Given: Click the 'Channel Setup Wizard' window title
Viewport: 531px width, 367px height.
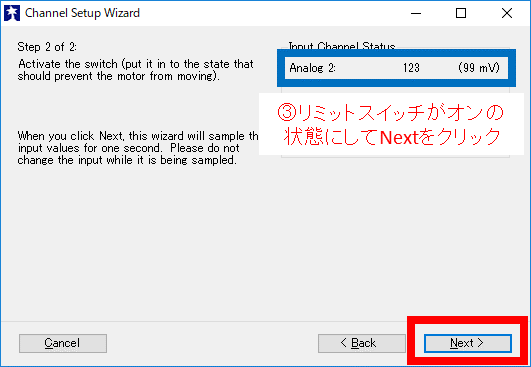Looking at the screenshot, I should tap(82, 13).
